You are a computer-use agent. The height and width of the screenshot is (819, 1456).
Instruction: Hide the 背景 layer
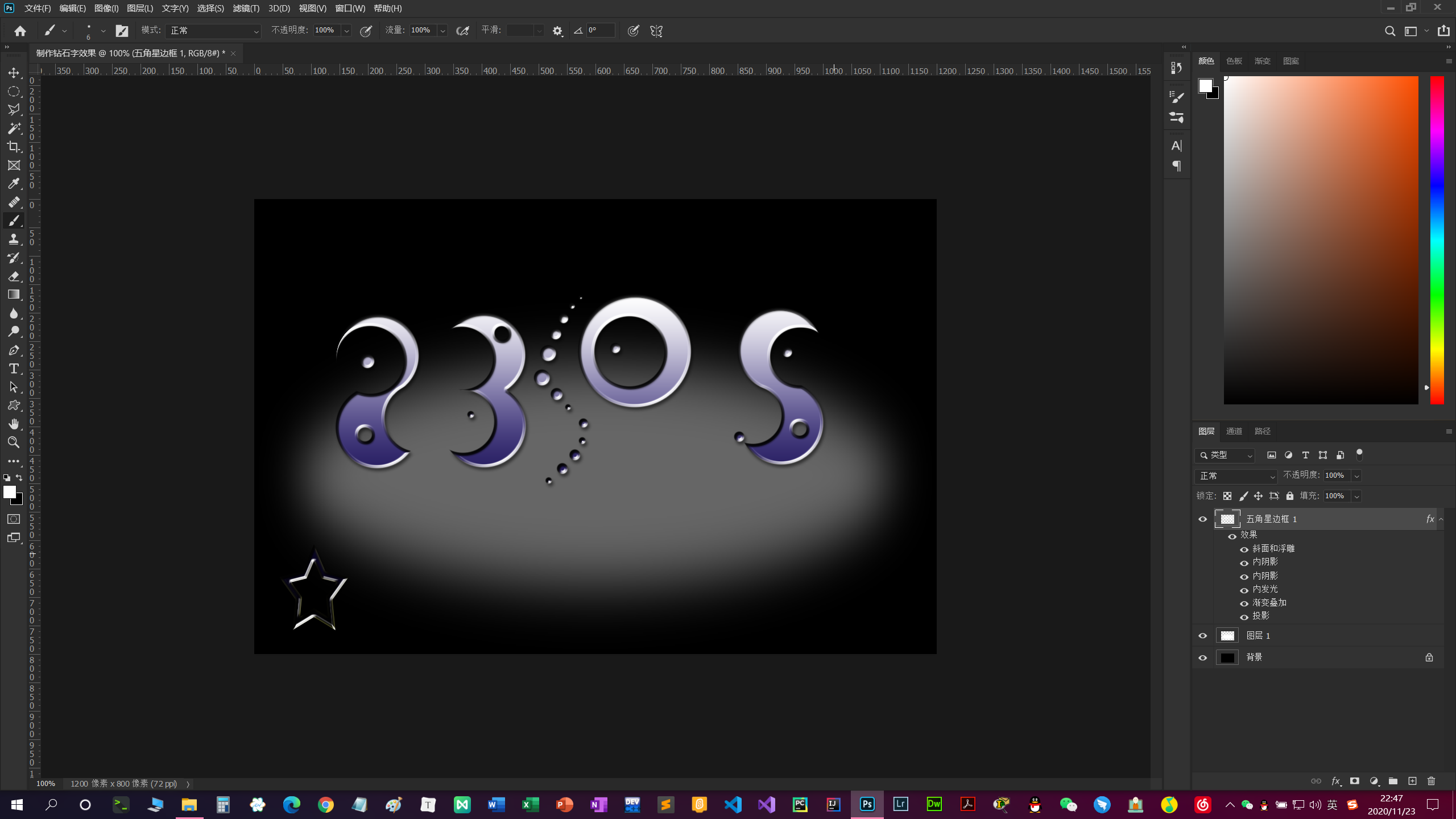point(1202,657)
